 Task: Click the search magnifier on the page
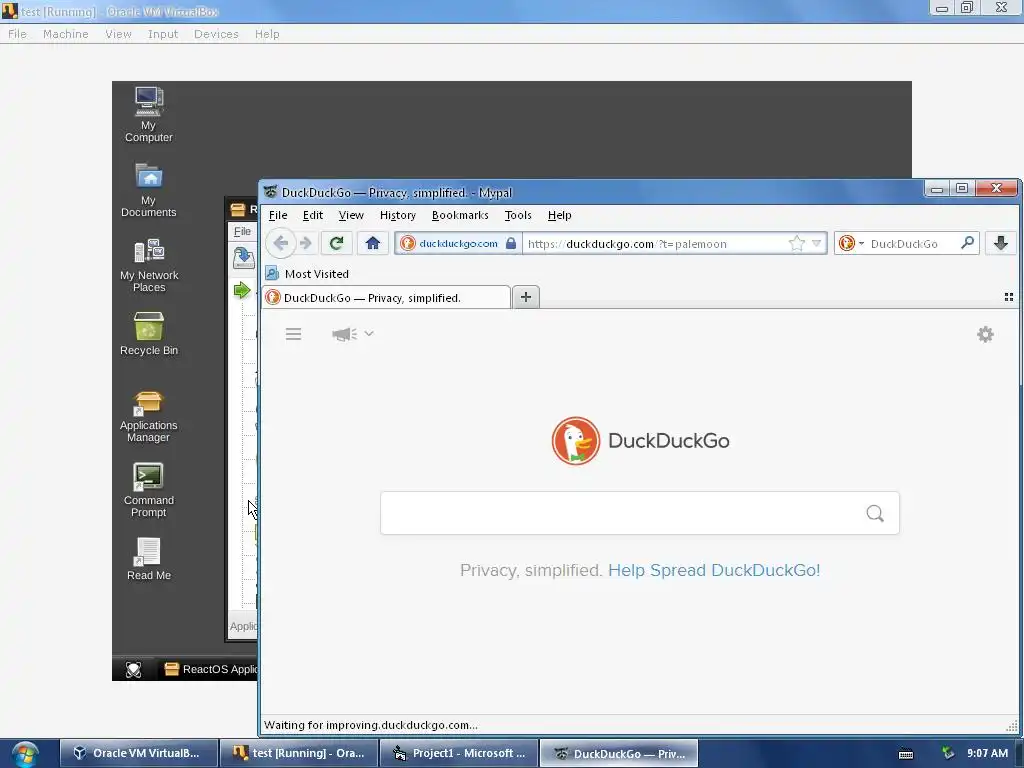coord(875,513)
